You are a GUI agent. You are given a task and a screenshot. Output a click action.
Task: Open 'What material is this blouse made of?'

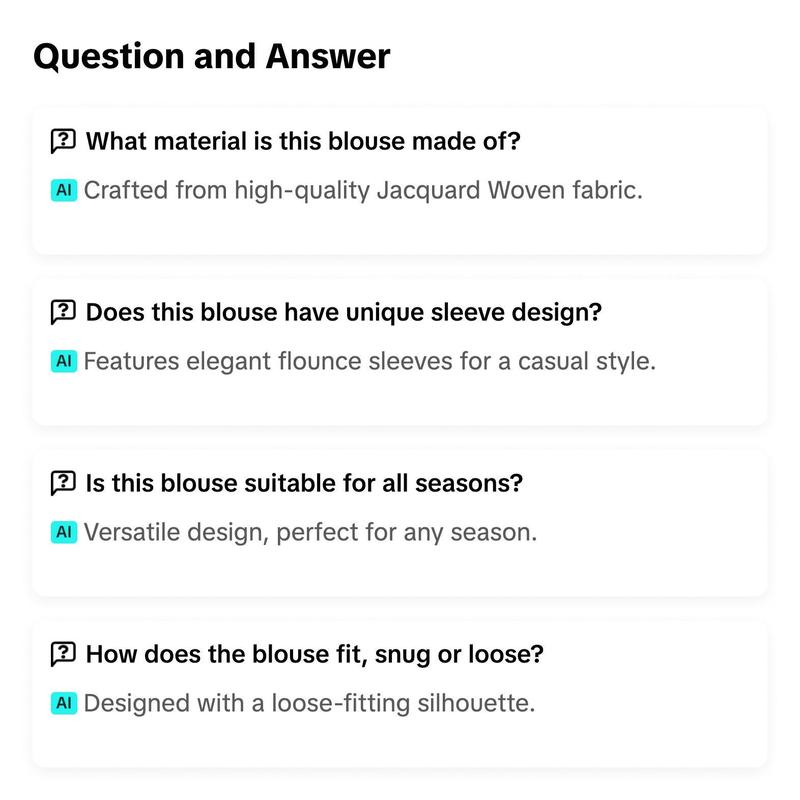click(303, 141)
